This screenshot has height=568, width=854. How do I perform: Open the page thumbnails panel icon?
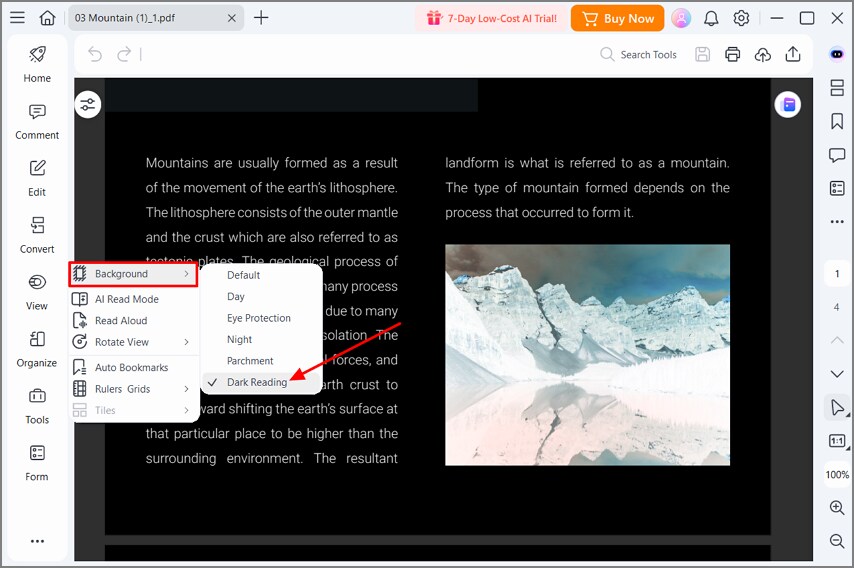(x=837, y=88)
